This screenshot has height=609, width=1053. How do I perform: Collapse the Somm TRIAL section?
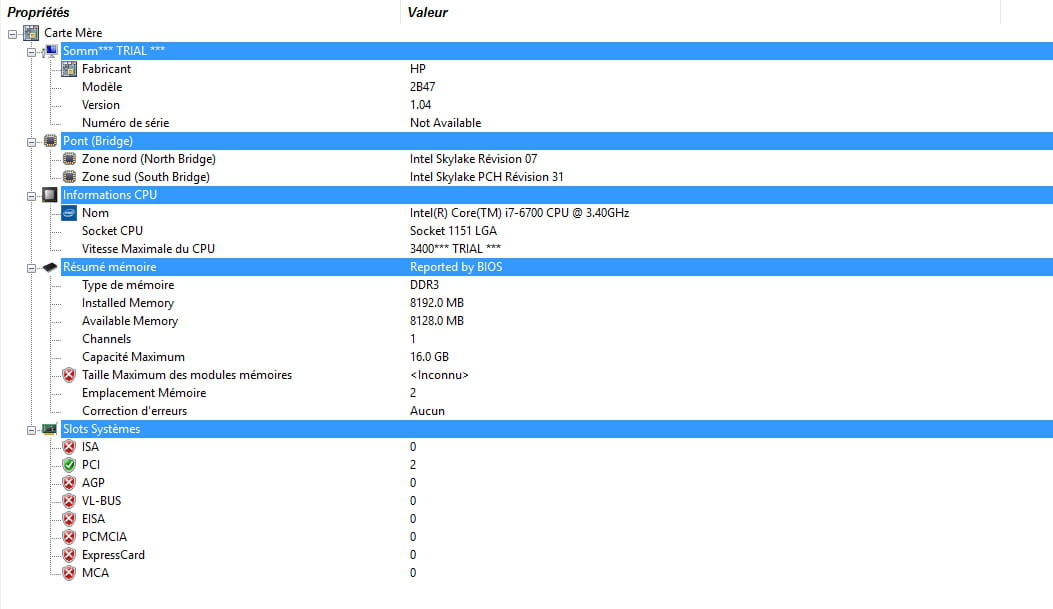click(31, 52)
